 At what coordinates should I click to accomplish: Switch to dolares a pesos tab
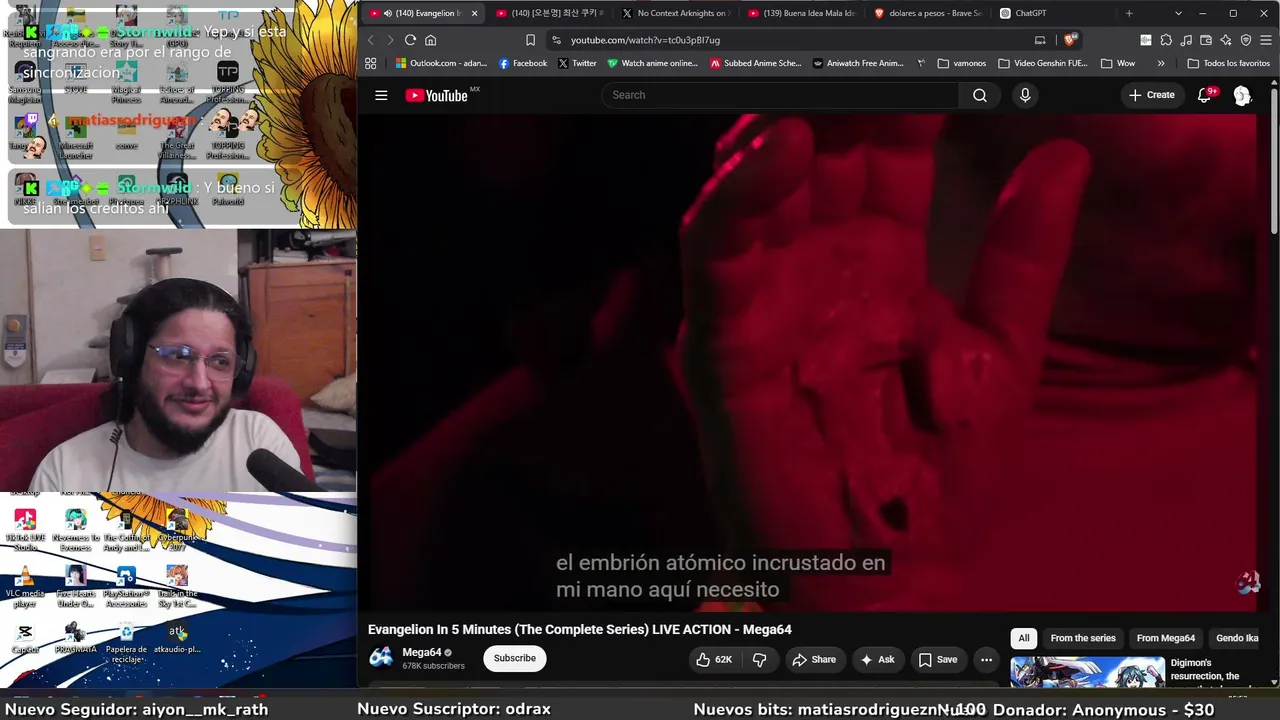(927, 13)
